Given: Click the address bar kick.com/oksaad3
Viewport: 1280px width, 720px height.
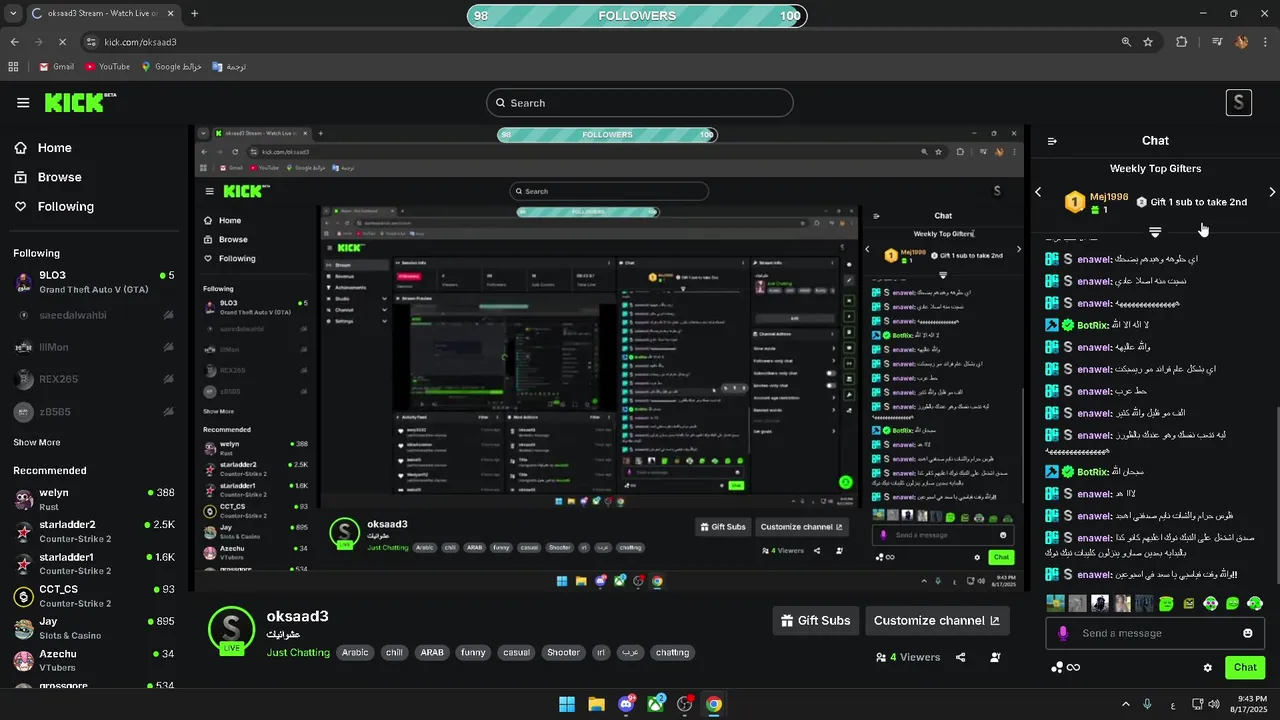Looking at the screenshot, I should pyautogui.click(x=140, y=42).
